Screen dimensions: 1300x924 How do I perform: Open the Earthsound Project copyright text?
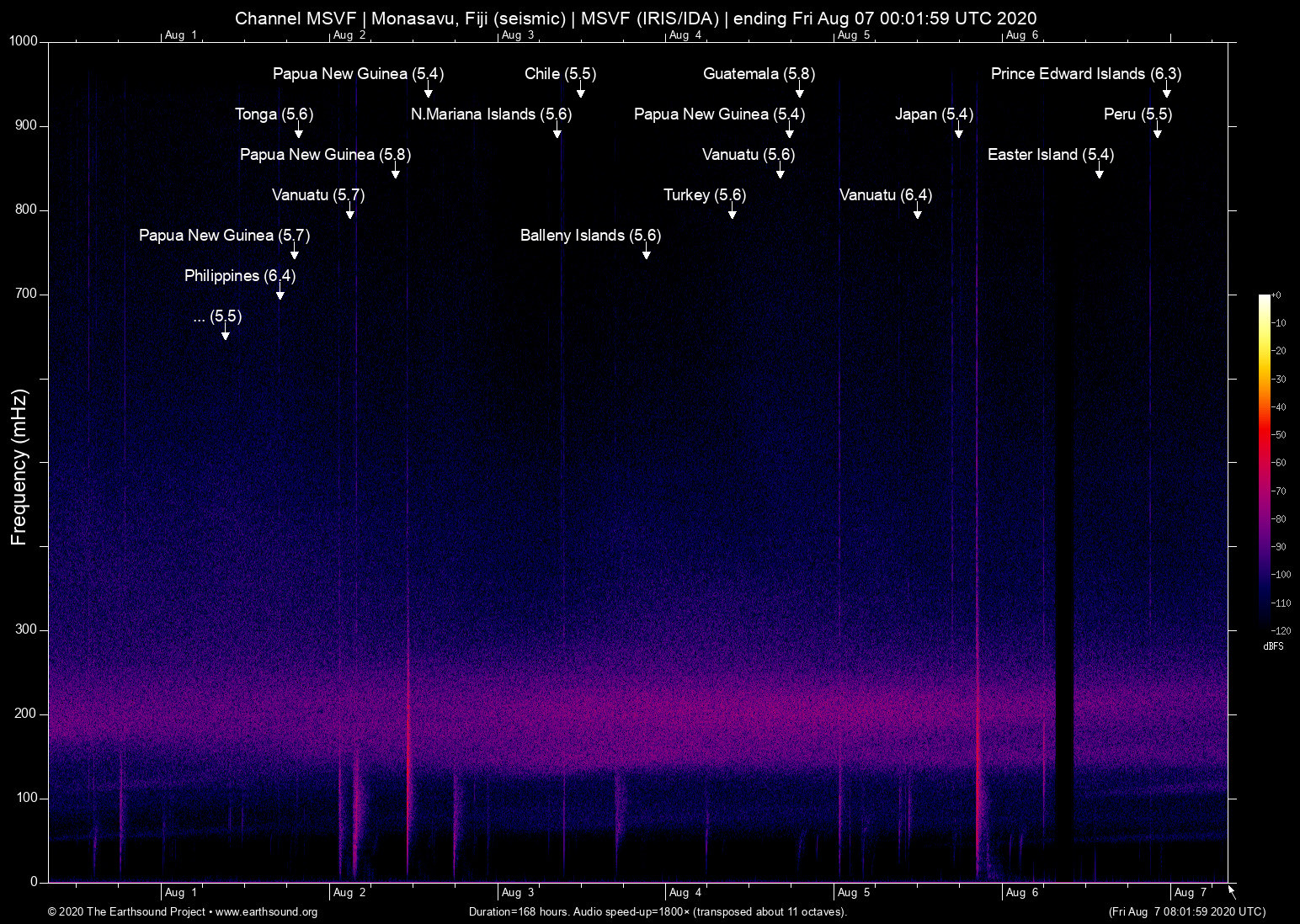[183, 912]
